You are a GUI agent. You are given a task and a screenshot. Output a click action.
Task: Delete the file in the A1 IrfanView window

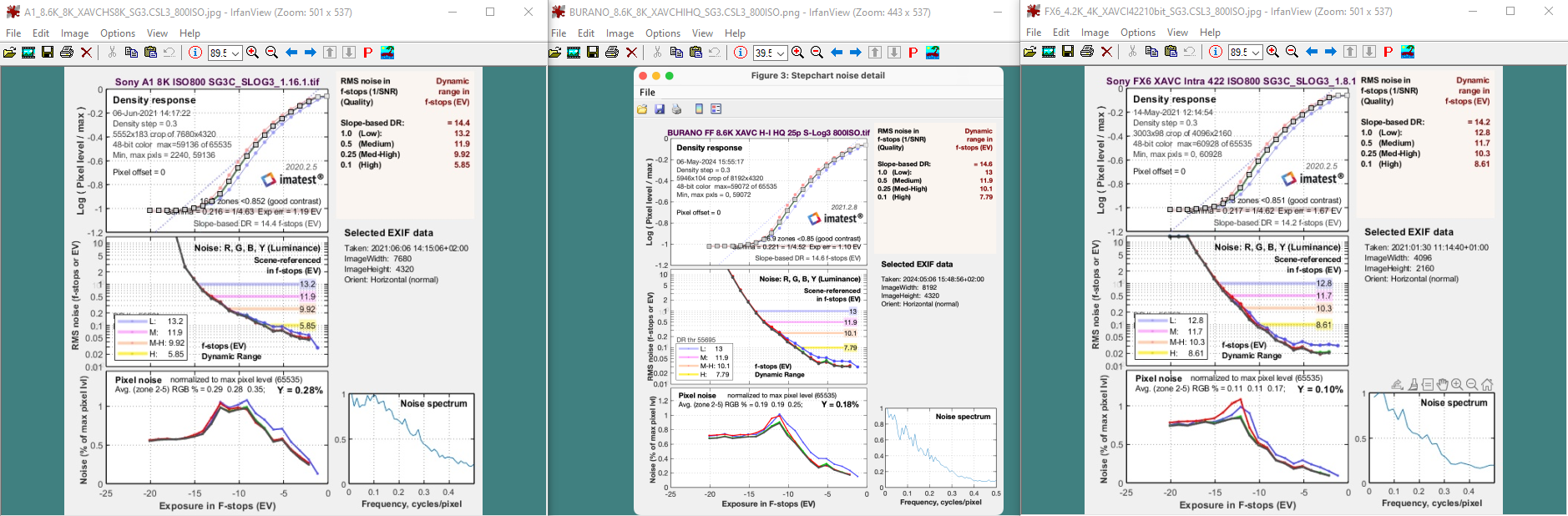pos(86,53)
